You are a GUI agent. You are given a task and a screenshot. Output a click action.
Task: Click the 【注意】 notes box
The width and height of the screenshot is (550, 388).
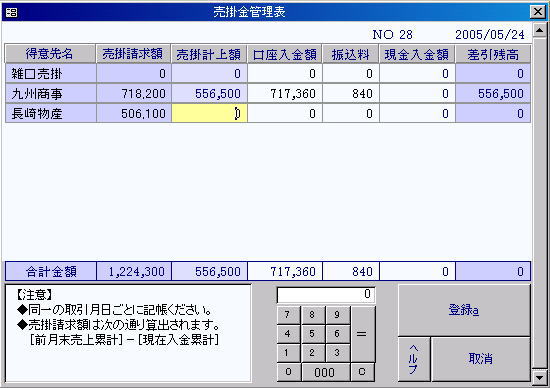point(128,333)
